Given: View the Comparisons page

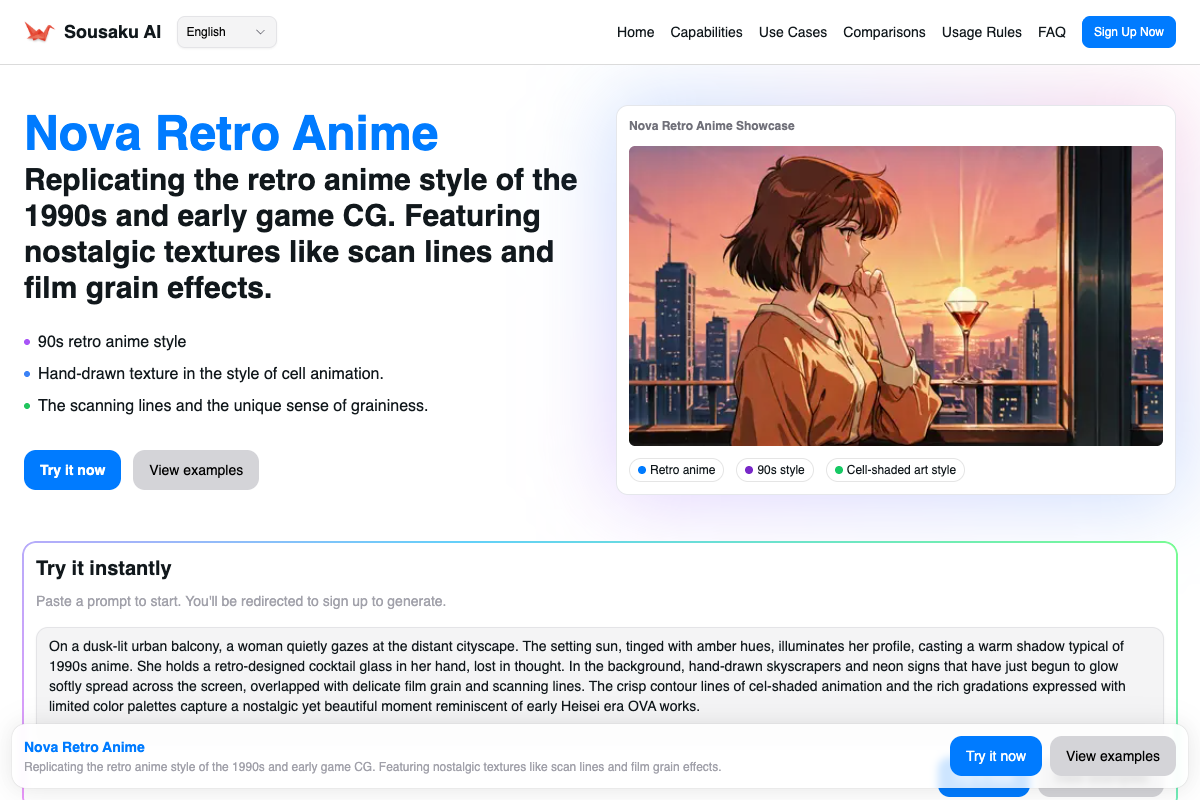Looking at the screenshot, I should pos(884,32).
